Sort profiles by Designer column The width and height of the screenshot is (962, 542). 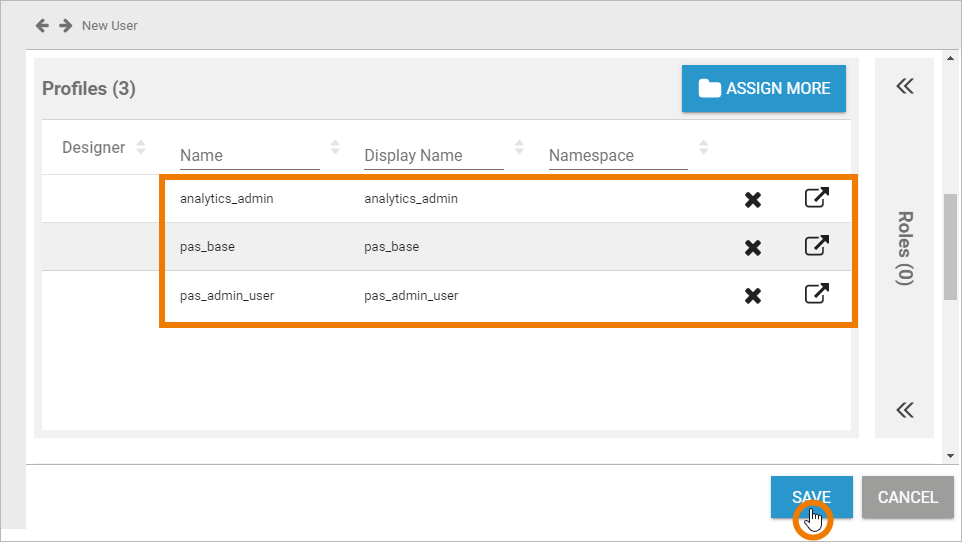[x=141, y=148]
